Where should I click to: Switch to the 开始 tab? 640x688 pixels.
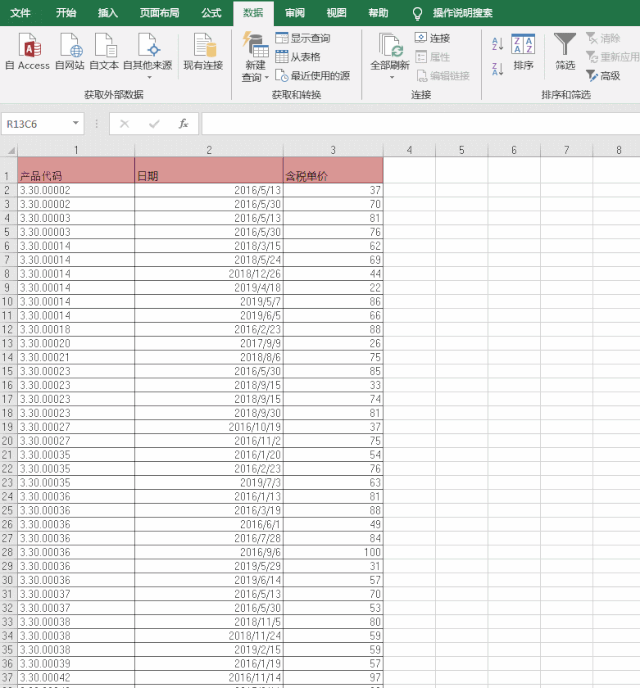66,13
